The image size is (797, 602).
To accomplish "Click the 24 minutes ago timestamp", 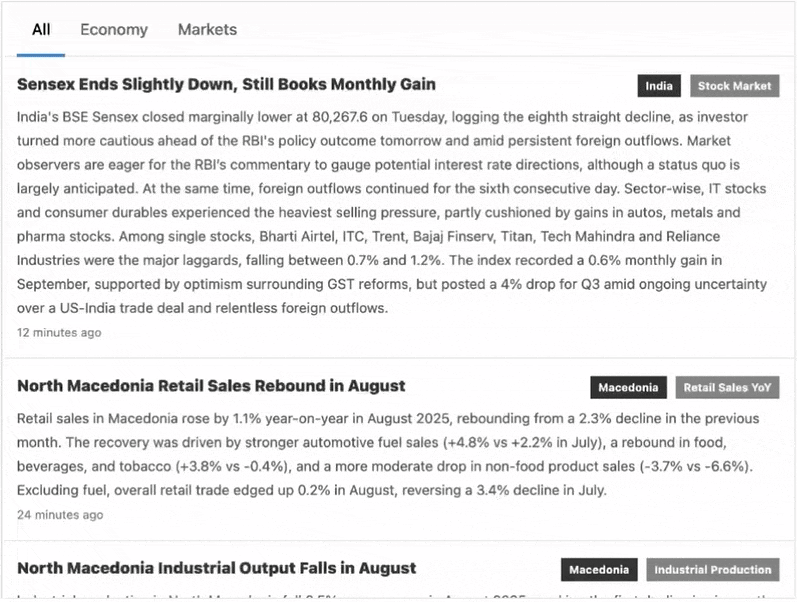I will [60, 514].
